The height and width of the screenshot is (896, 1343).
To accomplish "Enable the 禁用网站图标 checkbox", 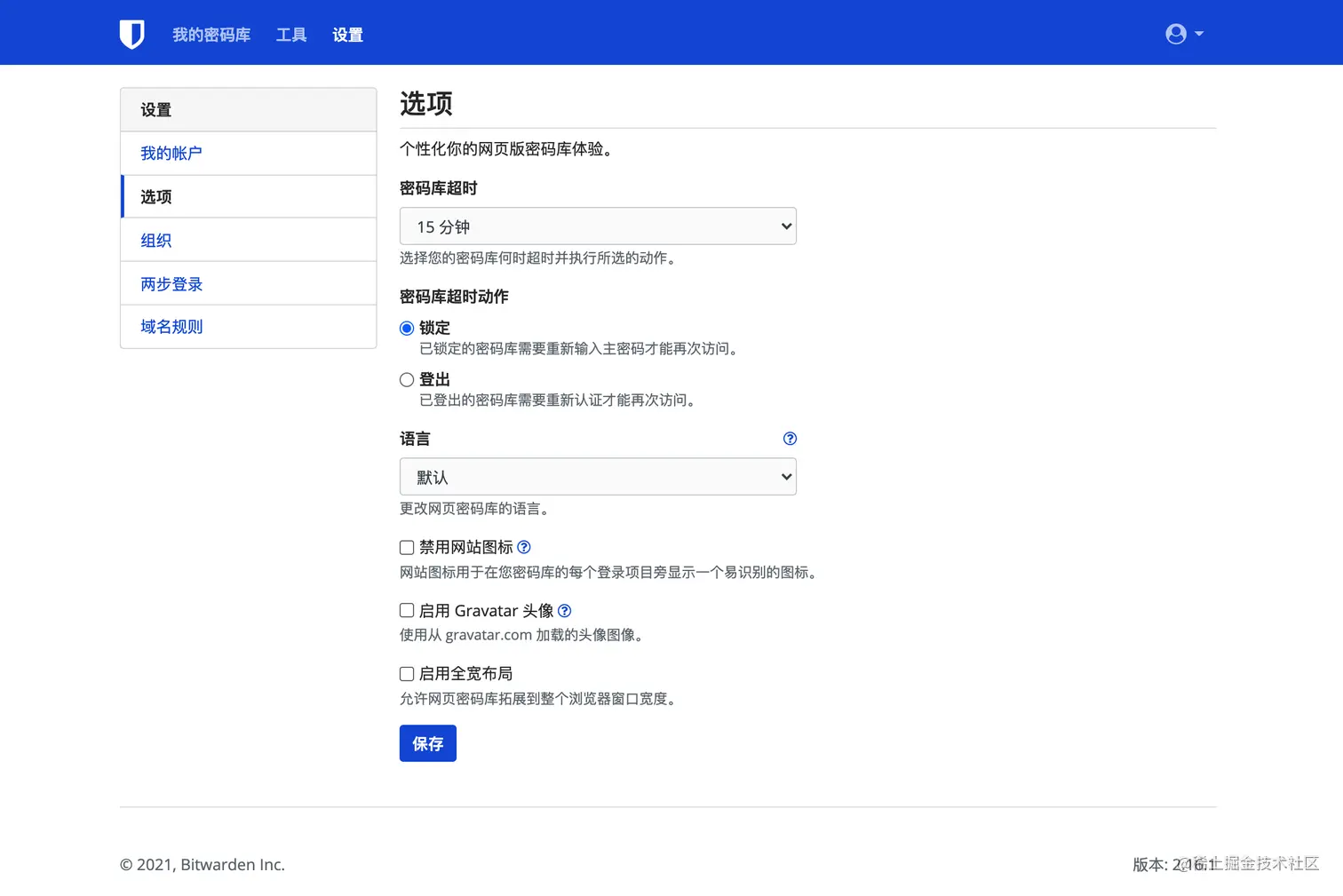I will (x=406, y=547).
